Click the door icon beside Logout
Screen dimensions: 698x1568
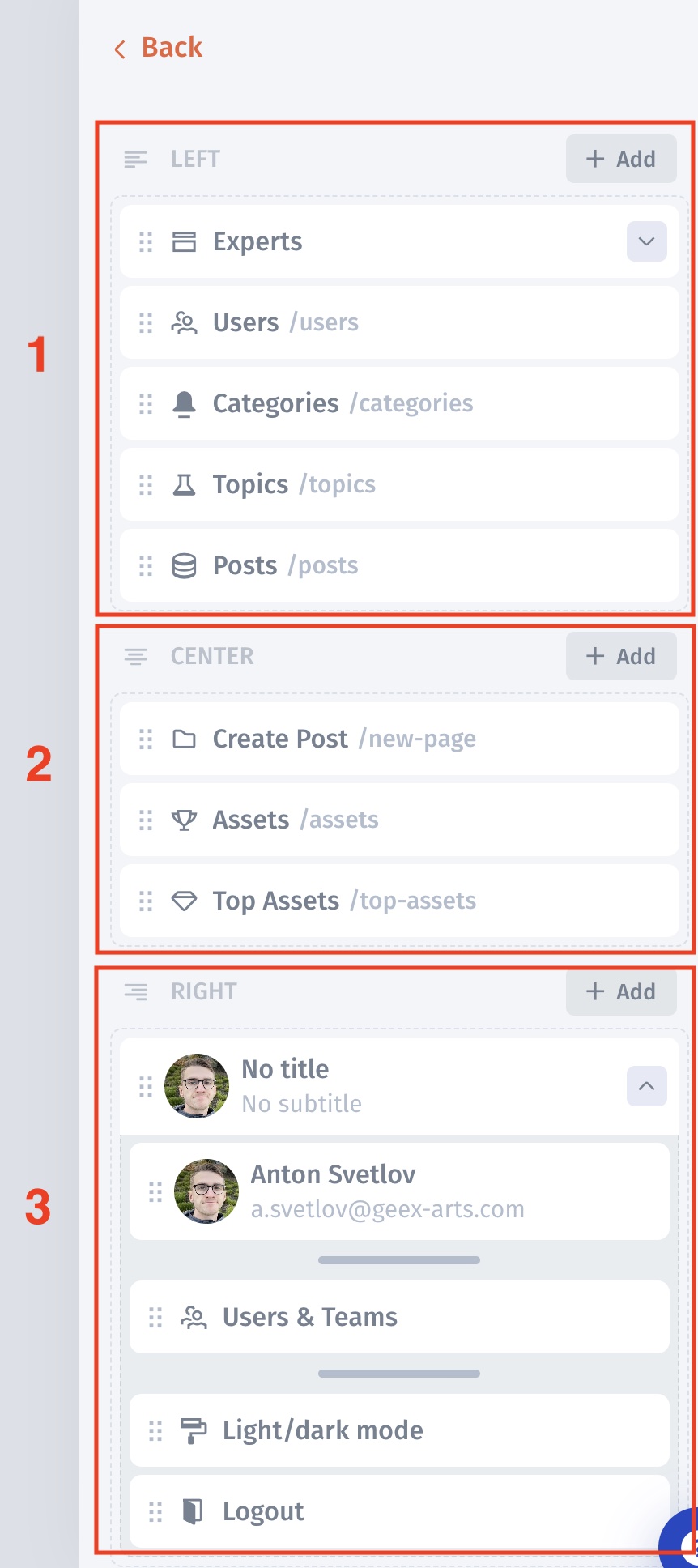pyautogui.click(x=194, y=1511)
